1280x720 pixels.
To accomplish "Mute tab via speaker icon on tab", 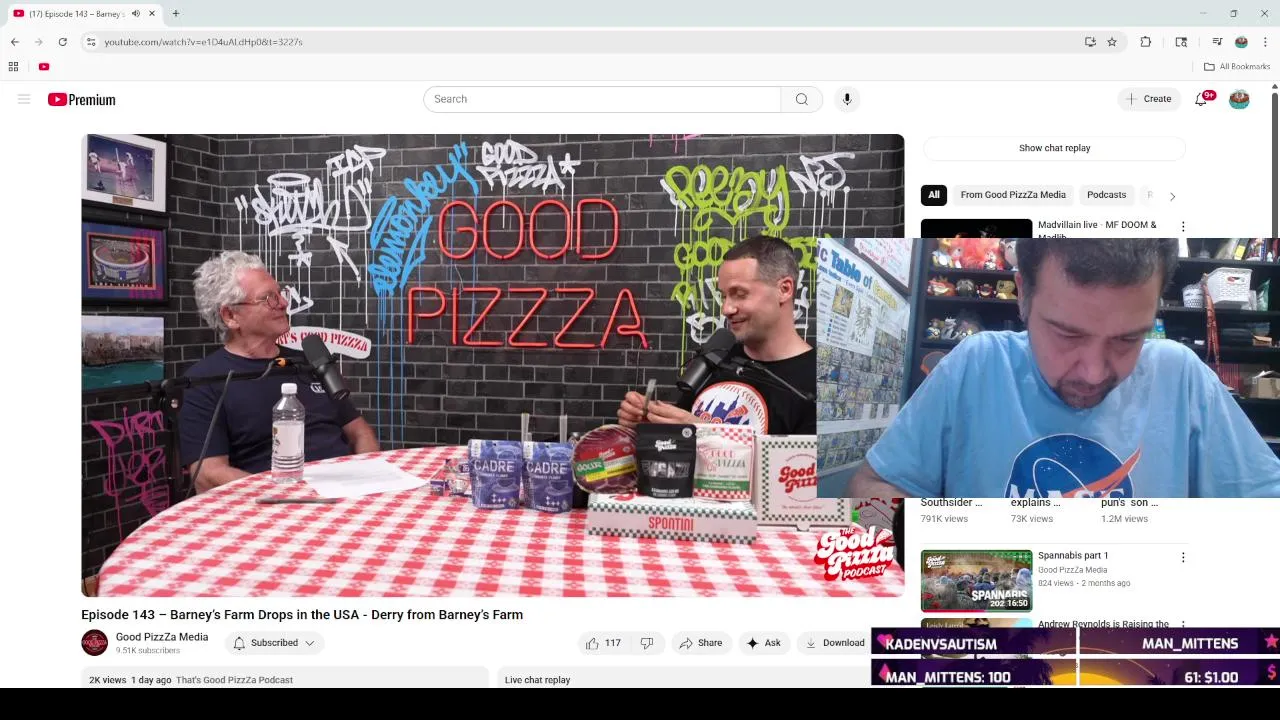I will pos(136,13).
